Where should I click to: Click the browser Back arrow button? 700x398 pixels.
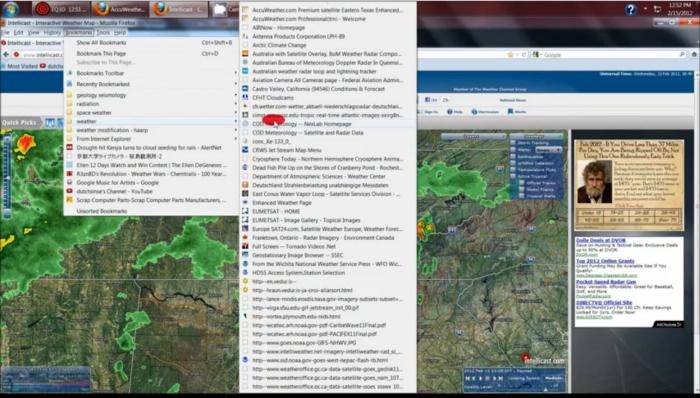point(6,54)
